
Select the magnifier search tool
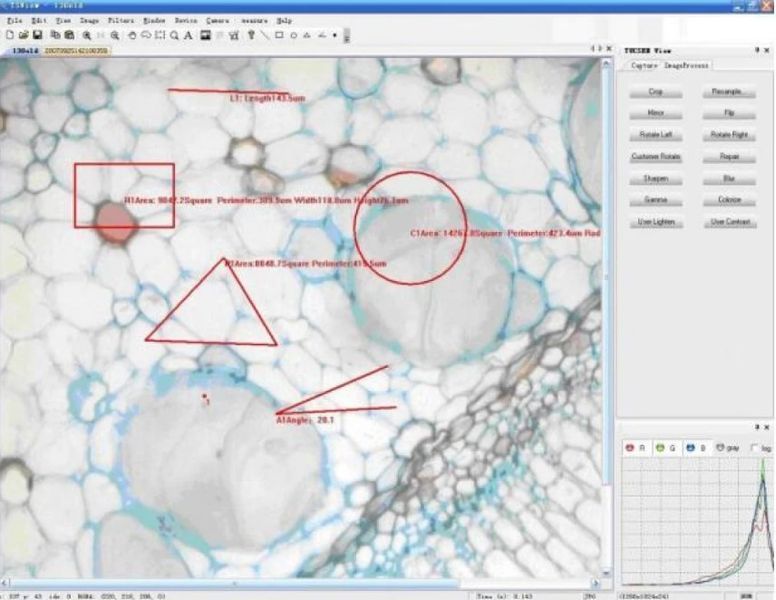click(174, 35)
